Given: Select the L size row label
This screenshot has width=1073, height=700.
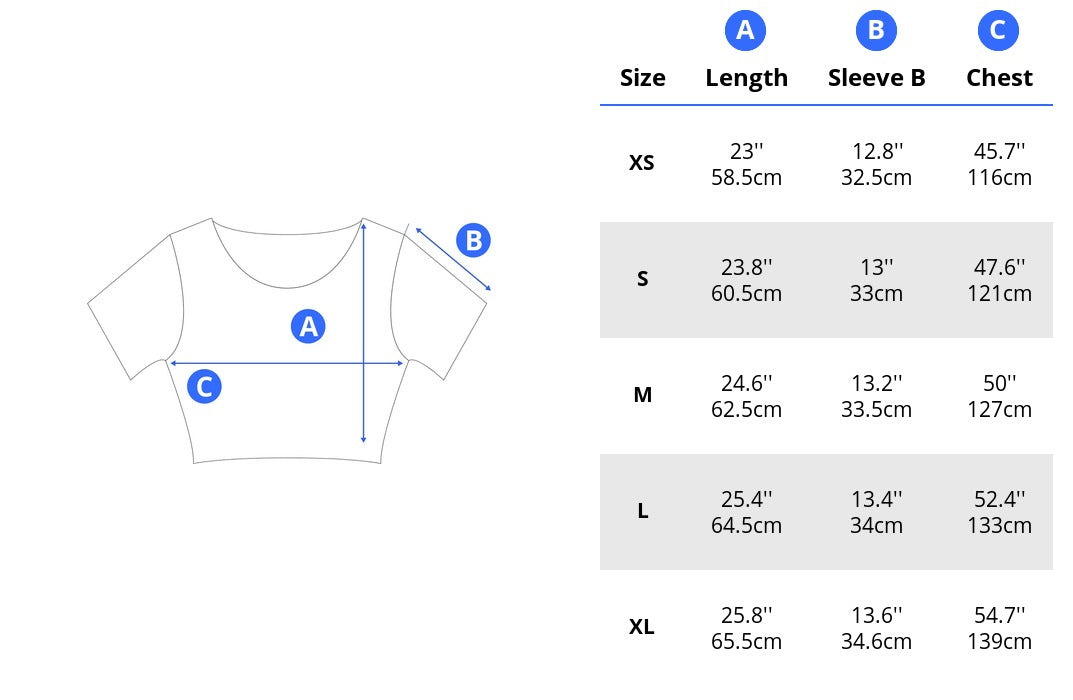Looking at the screenshot, I should pos(643,511).
